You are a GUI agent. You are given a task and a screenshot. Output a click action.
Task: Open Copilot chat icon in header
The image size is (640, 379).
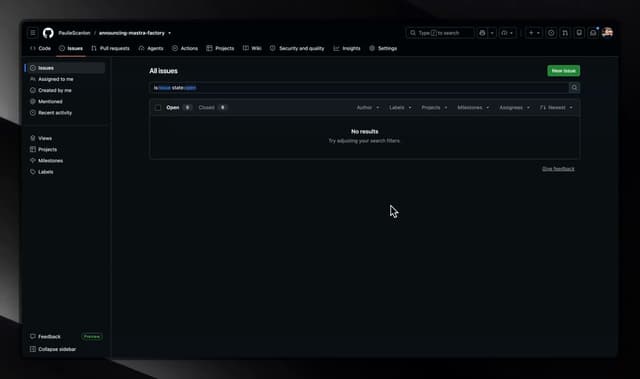pos(482,33)
